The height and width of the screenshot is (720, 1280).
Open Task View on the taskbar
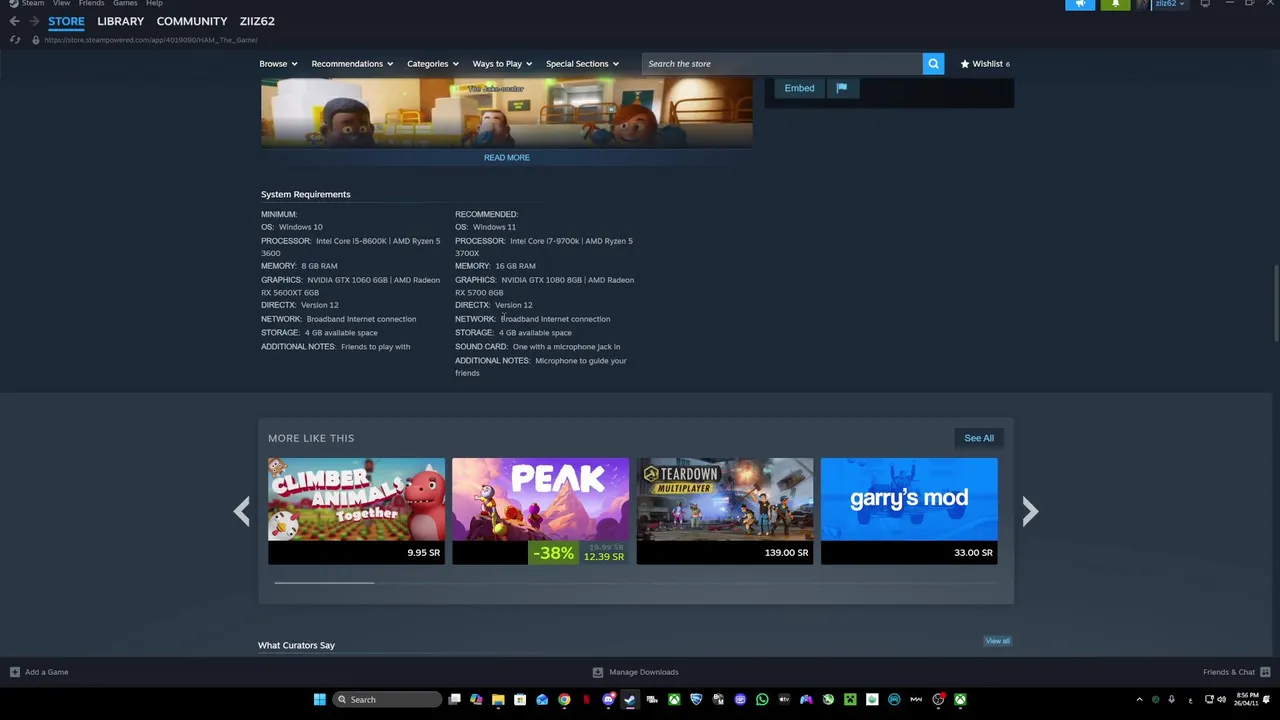tap(454, 700)
